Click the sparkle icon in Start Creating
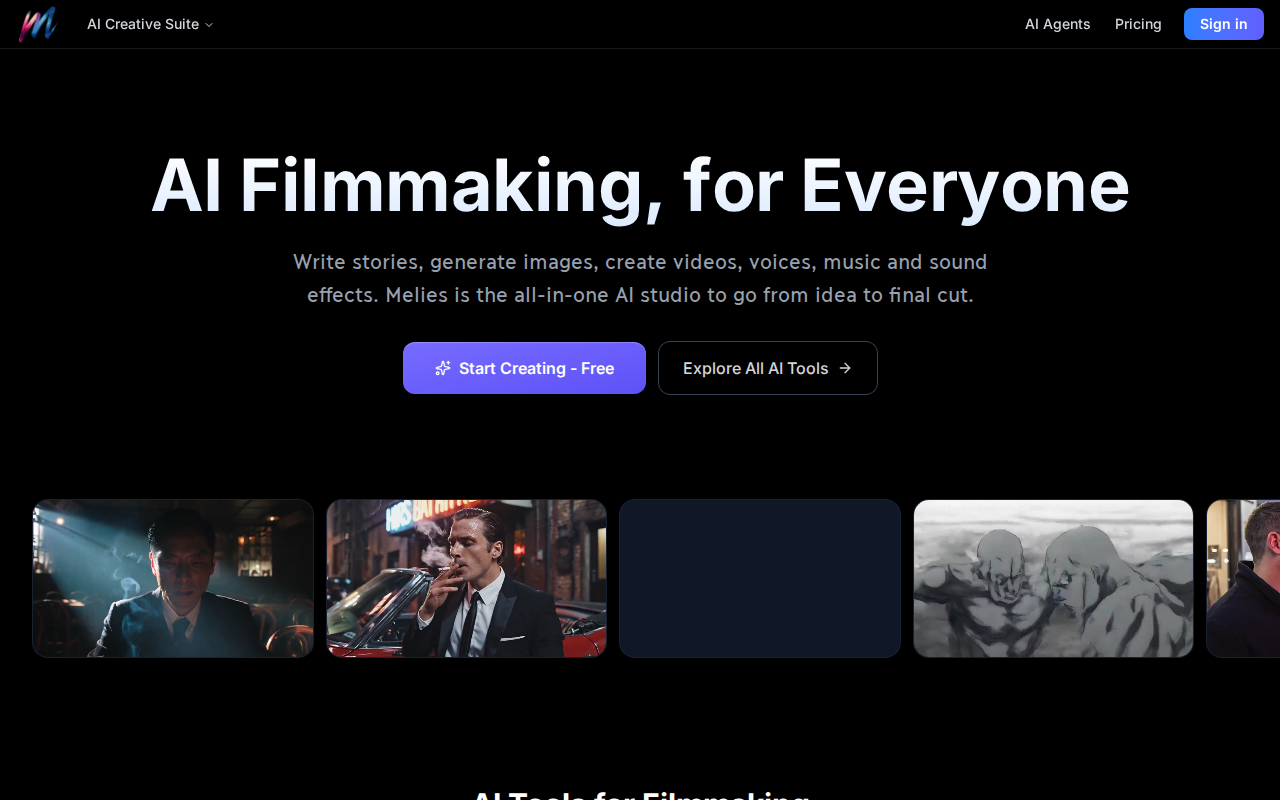 (443, 368)
